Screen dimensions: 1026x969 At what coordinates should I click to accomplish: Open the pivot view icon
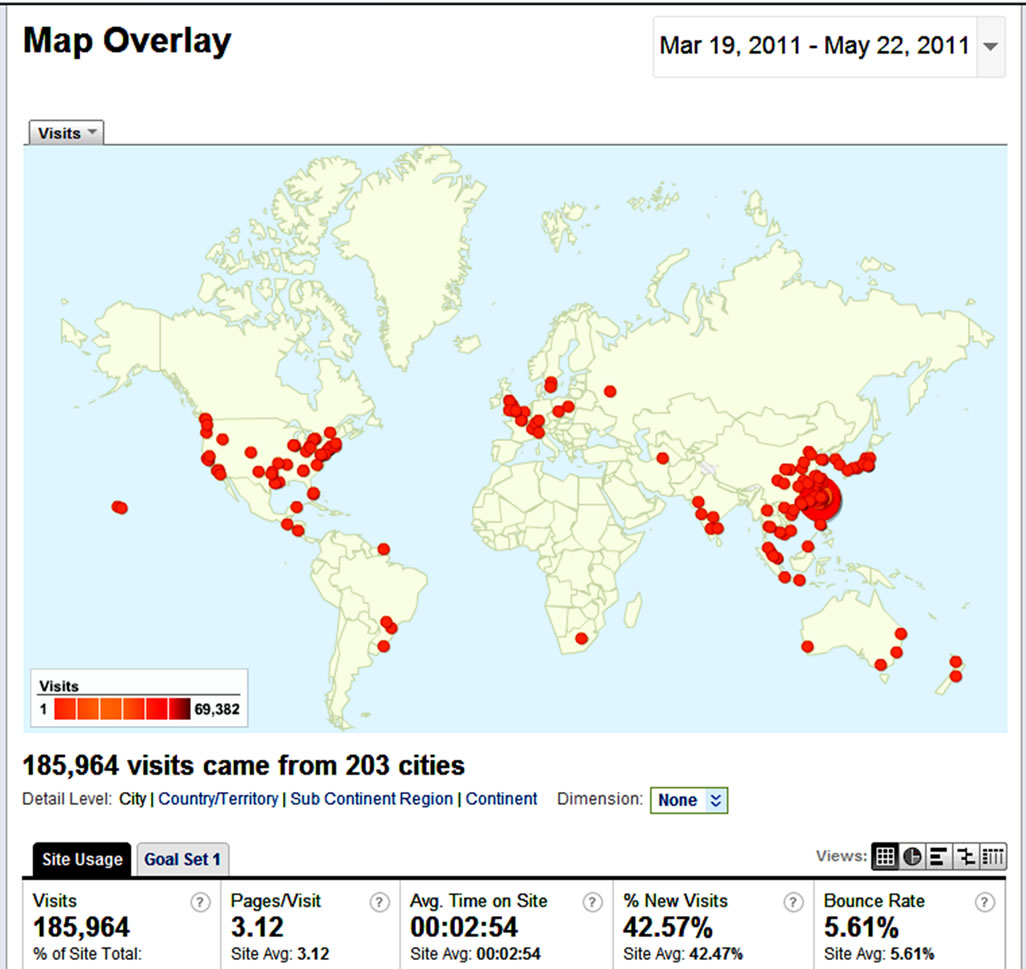click(x=992, y=856)
